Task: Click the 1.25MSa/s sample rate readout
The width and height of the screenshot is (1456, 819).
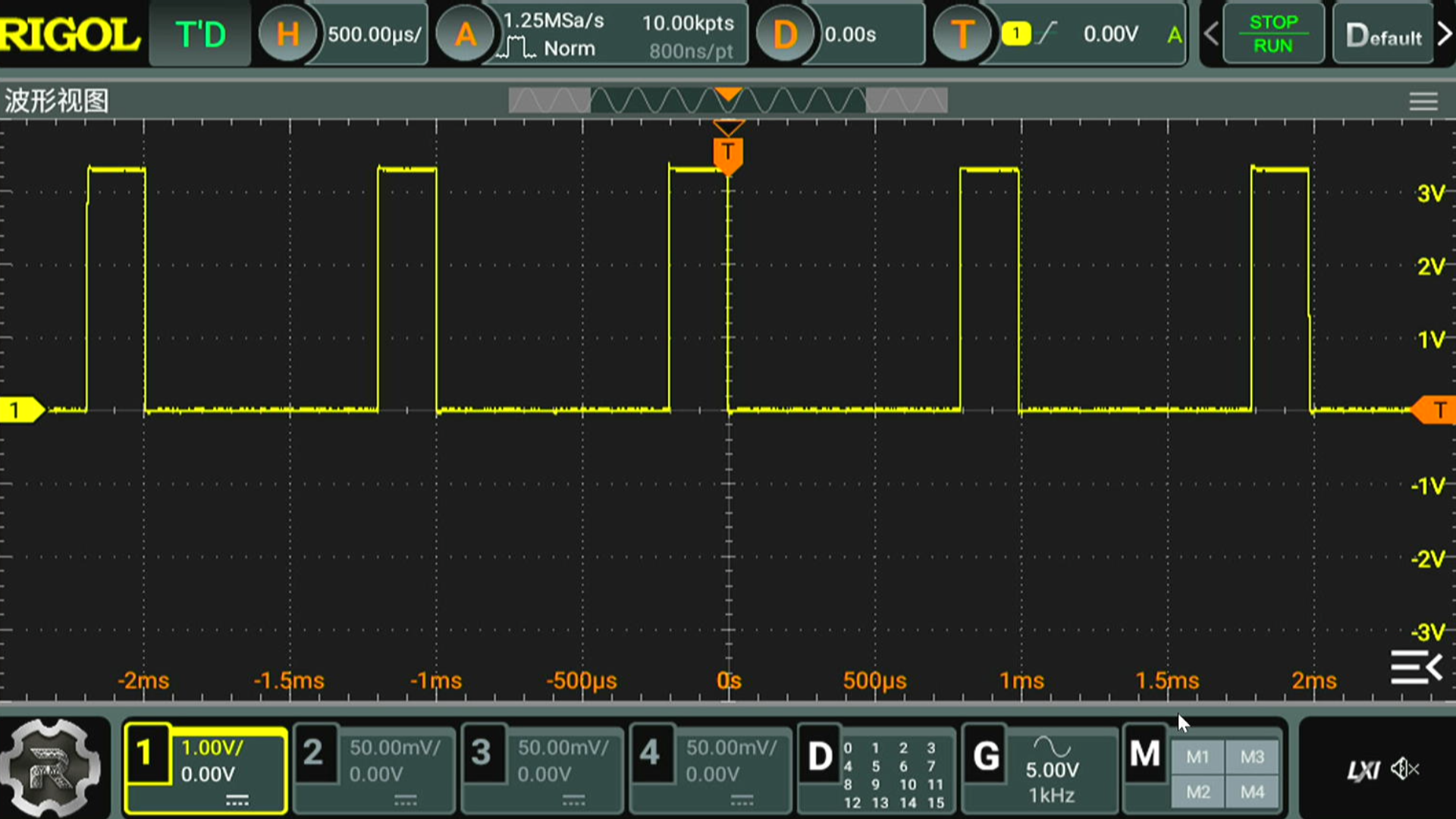Action: tap(554, 20)
